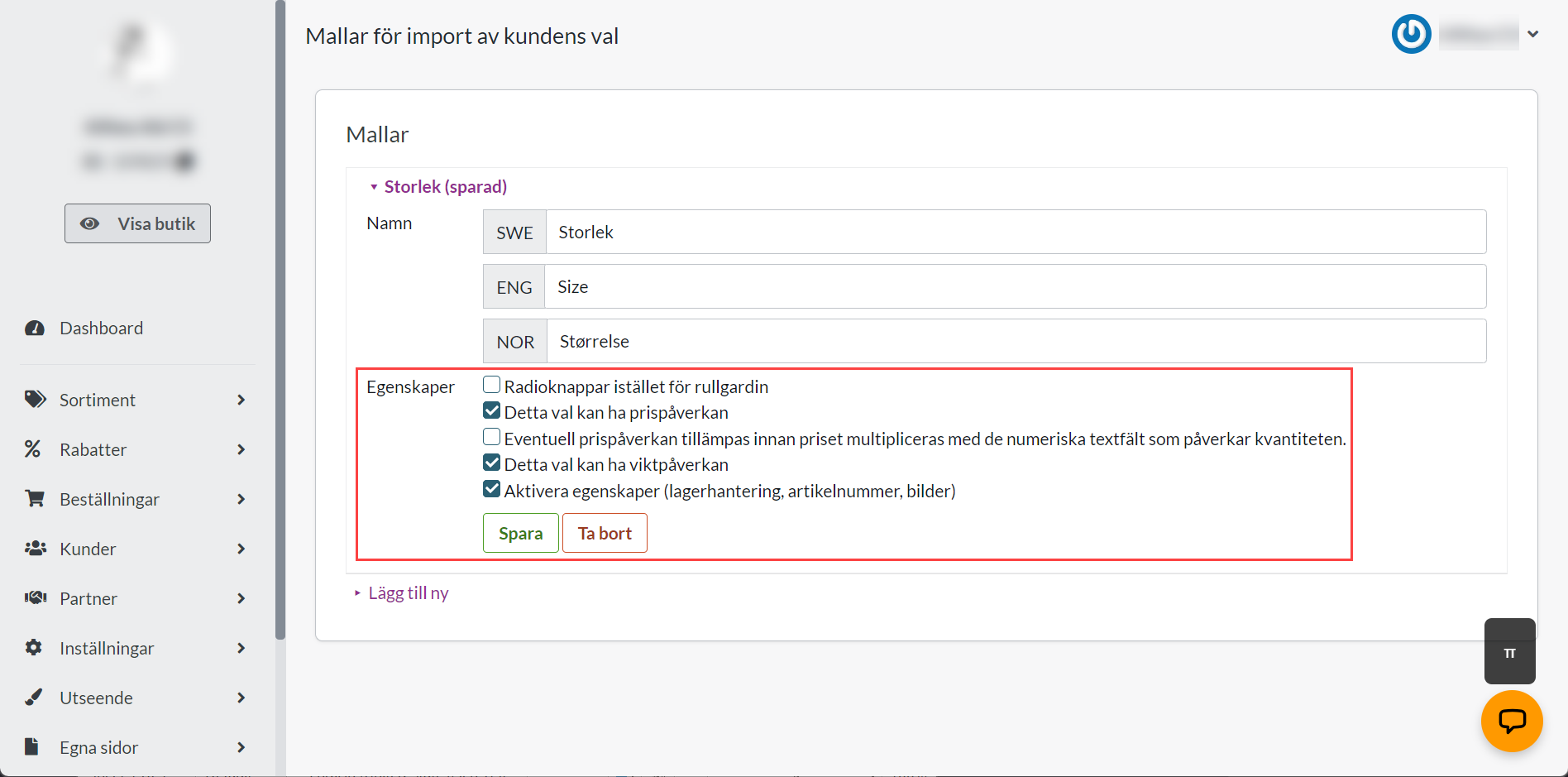This screenshot has height=777, width=1568.
Task: Uncheck Detta val kan ha prispåverkan
Action: click(x=492, y=411)
